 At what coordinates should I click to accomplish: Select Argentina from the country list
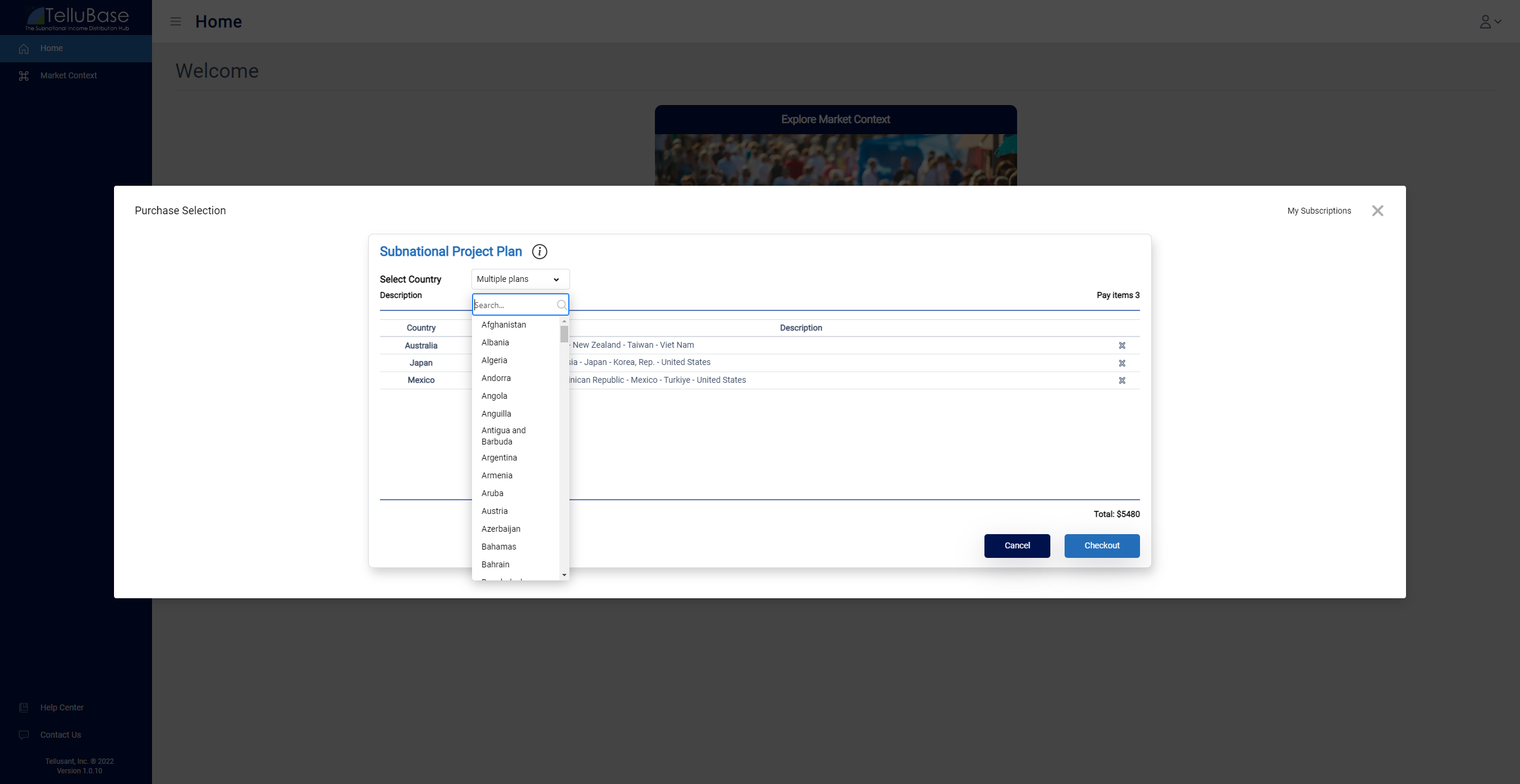tap(499, 458)
